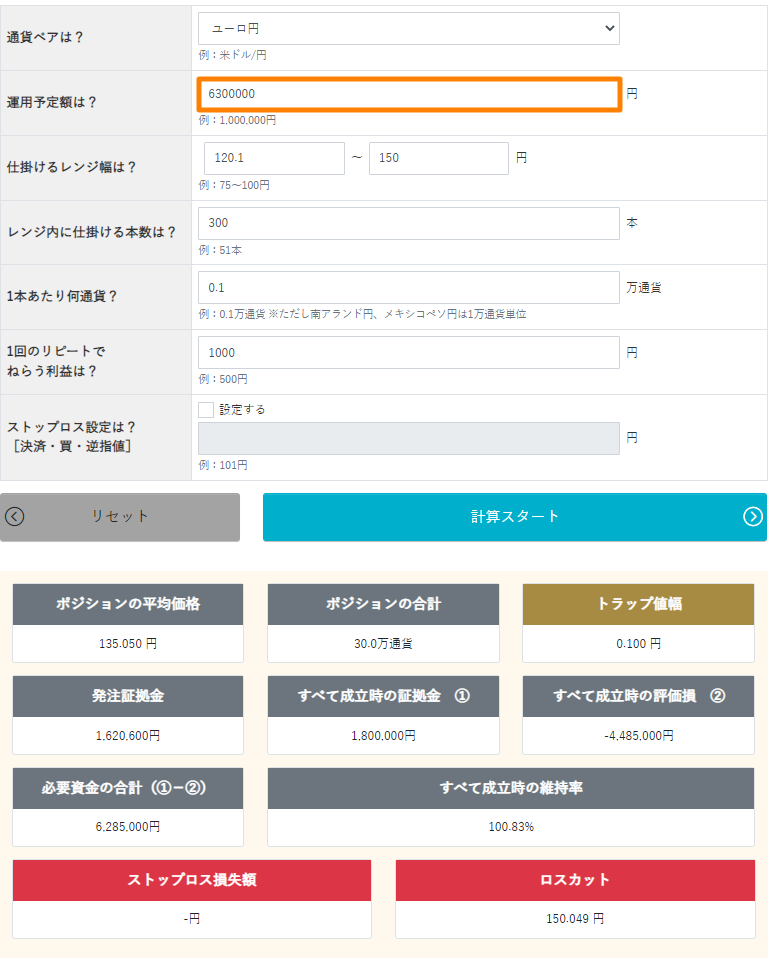Click the 設定する label text
This screenshot has height=958, width=770.
(x=243, y=409)
